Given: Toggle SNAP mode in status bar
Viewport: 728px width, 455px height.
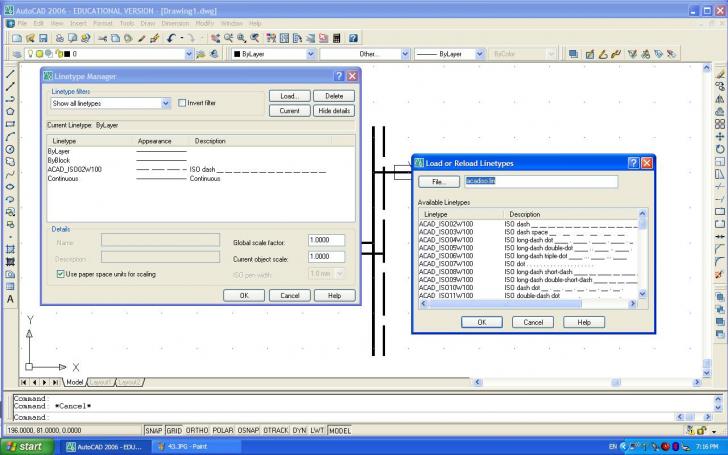Looking at the screenshot, I should (x=153, y=431).
